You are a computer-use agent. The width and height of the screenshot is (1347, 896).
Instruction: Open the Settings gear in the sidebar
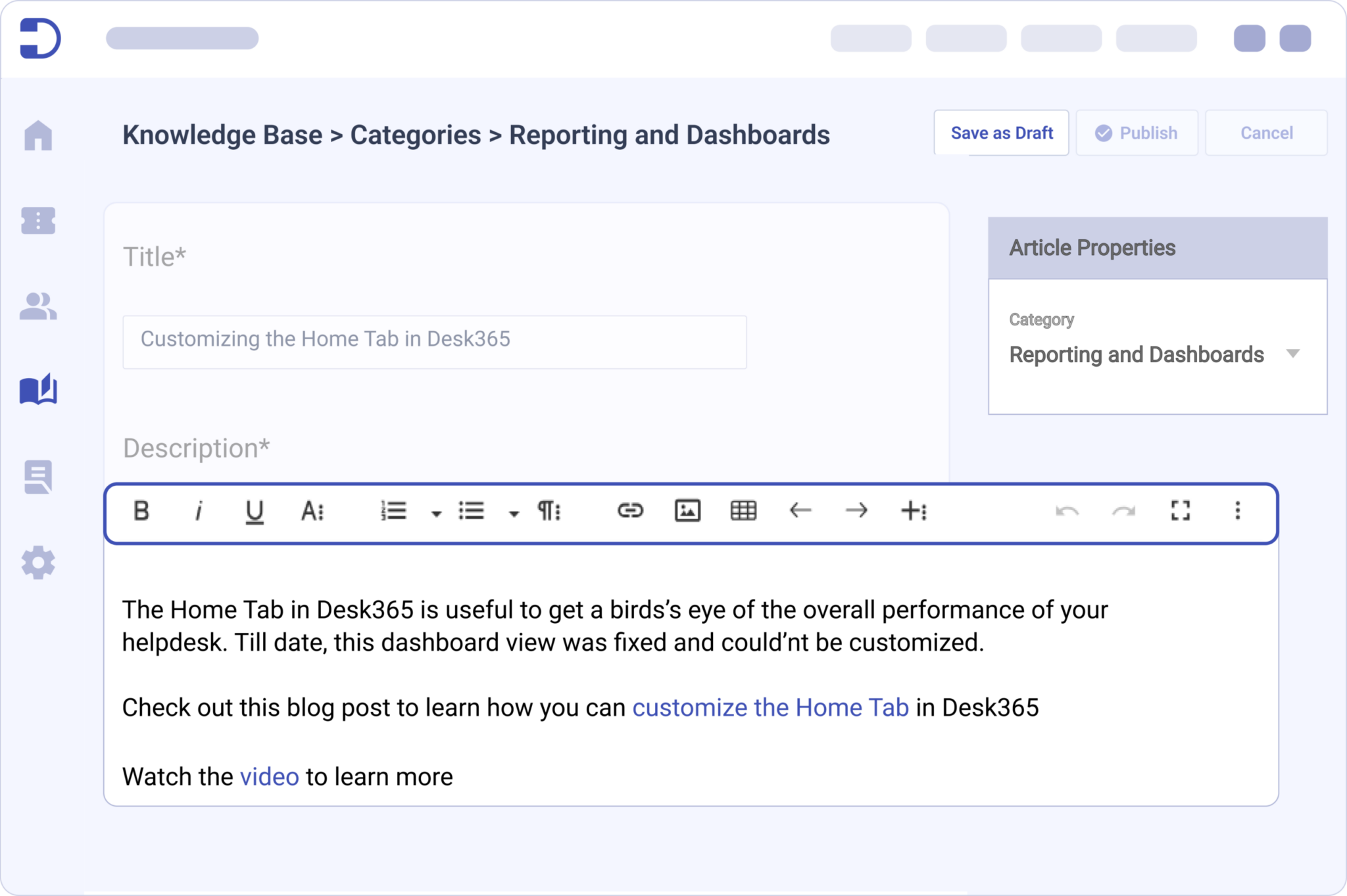click(x=39, y=563)
